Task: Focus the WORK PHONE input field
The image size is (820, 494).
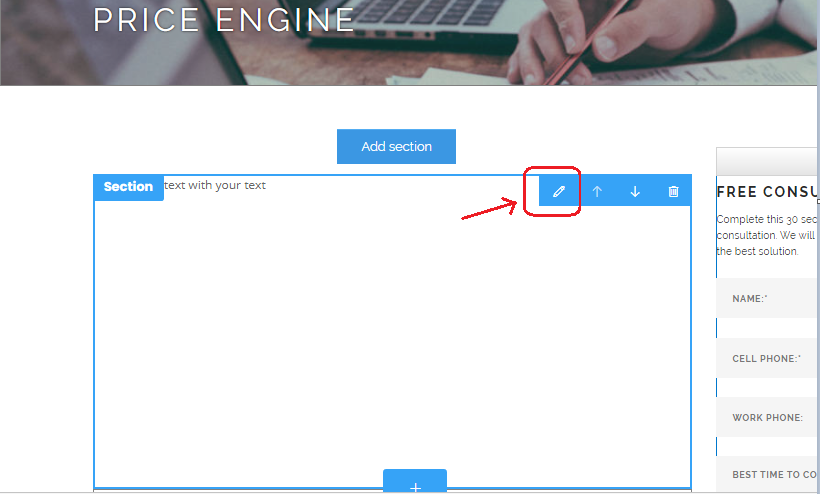Action: (766, 417)
